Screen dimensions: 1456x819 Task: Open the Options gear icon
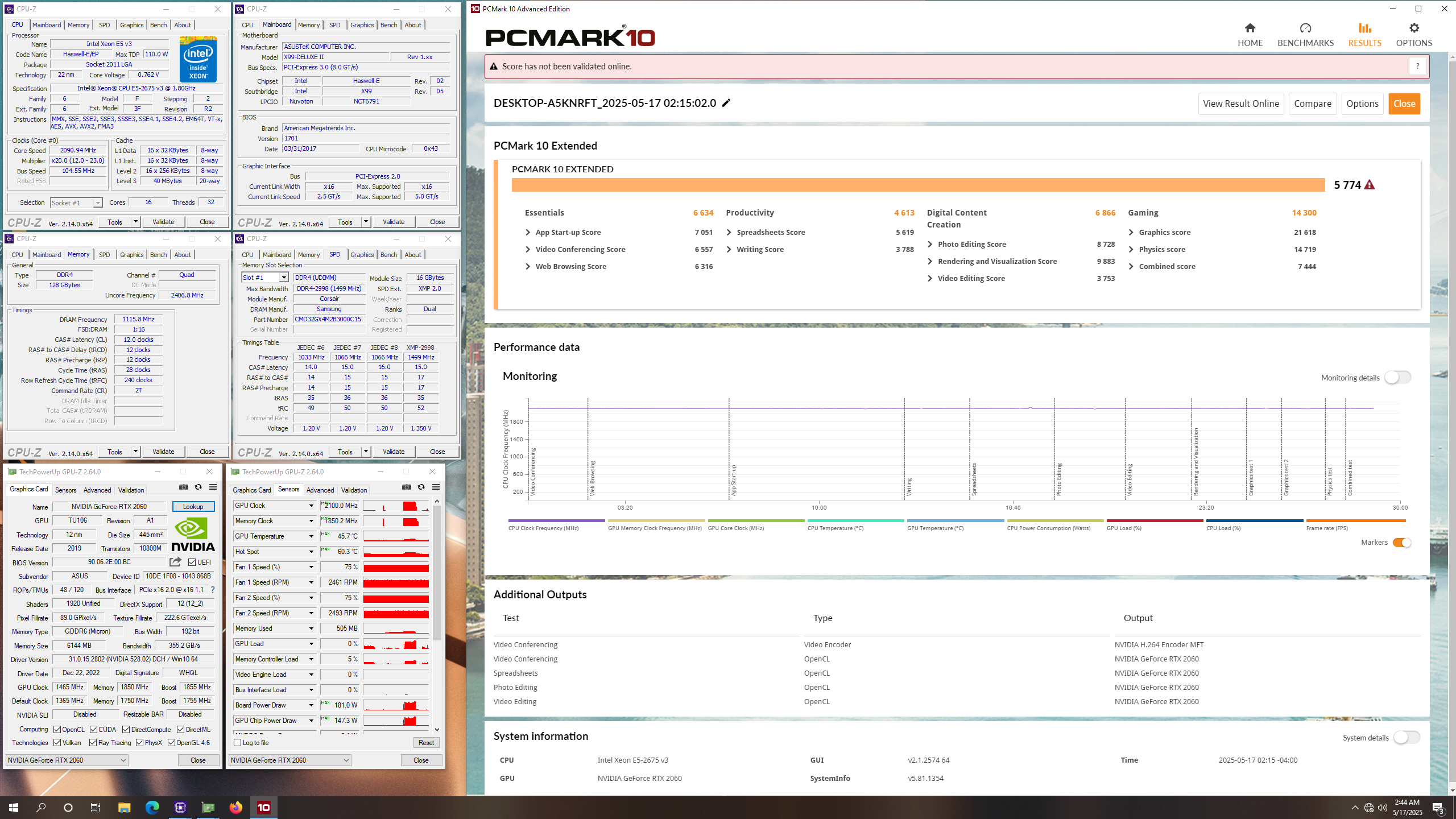tap(1414, 28)
